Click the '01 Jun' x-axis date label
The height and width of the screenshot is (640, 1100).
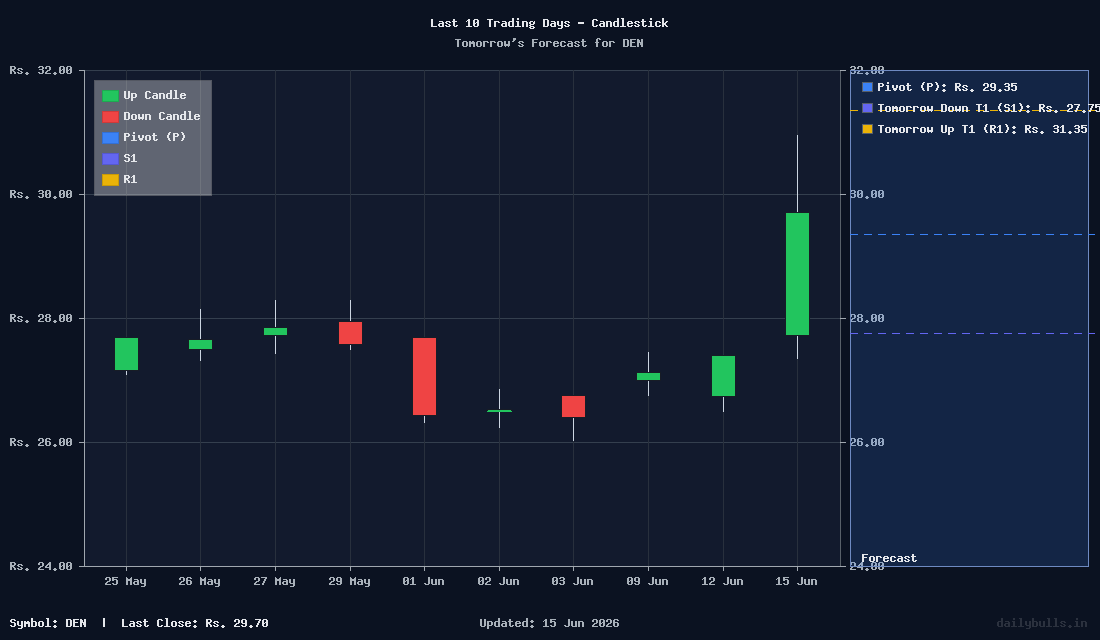point(423,581)
